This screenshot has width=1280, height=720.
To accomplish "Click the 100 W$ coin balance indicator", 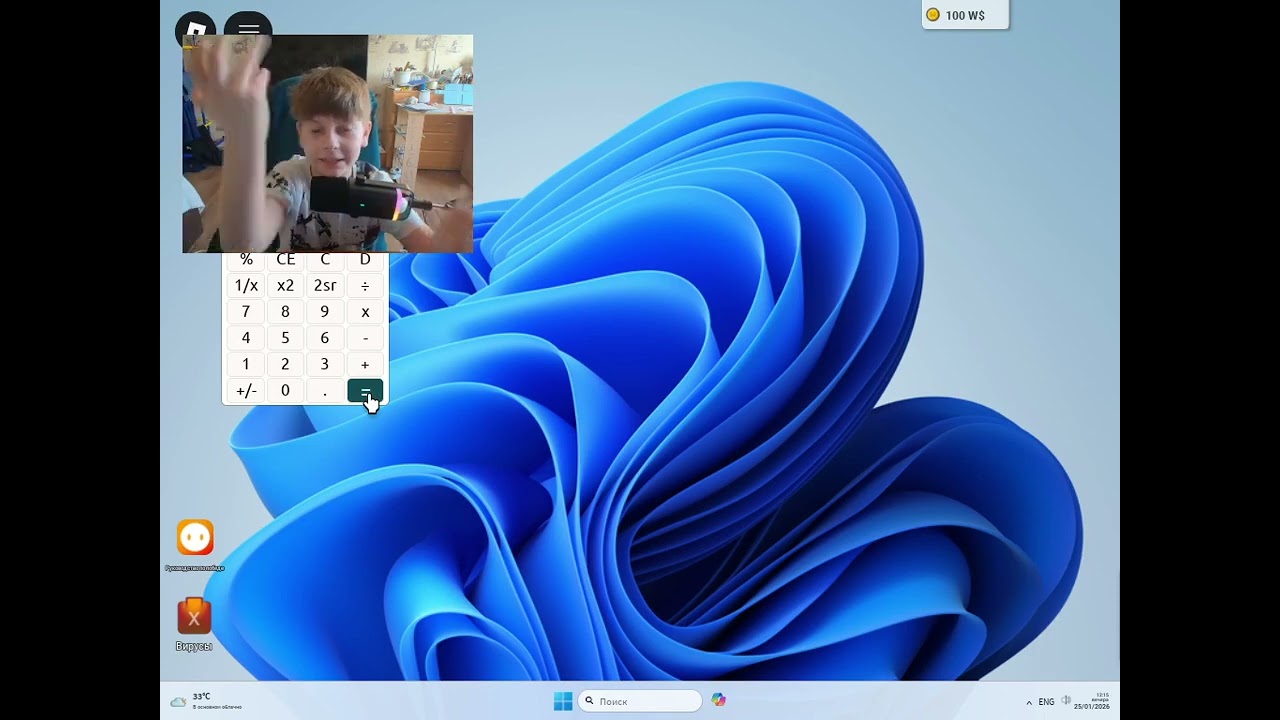I will (965, 15).
